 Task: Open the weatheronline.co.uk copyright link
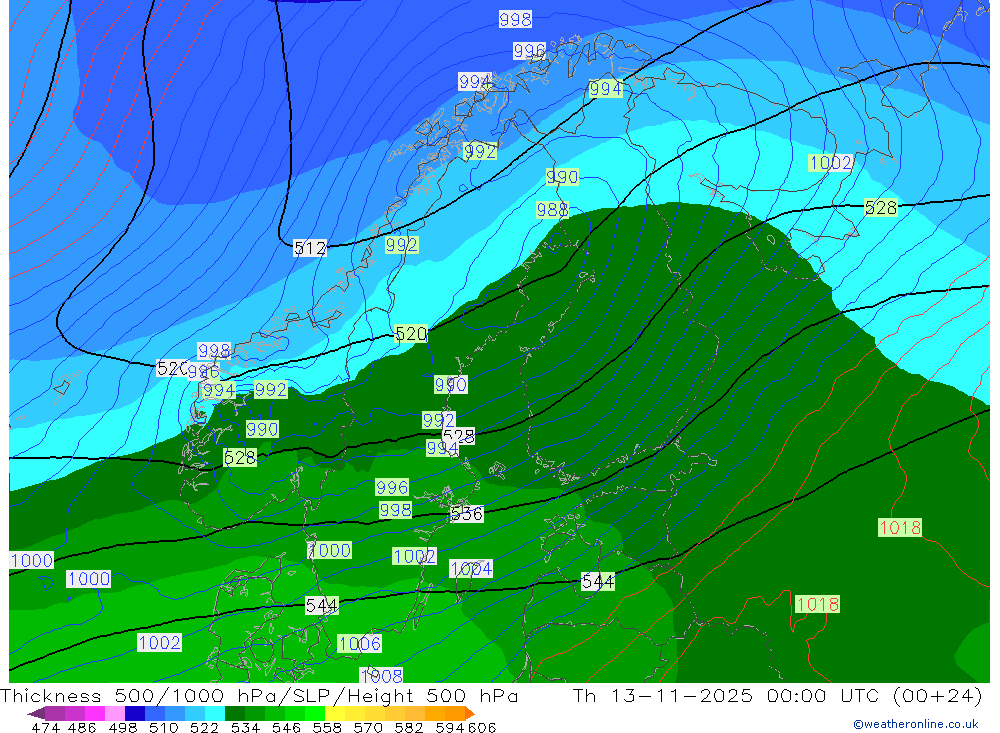click(x=916, y=724)
